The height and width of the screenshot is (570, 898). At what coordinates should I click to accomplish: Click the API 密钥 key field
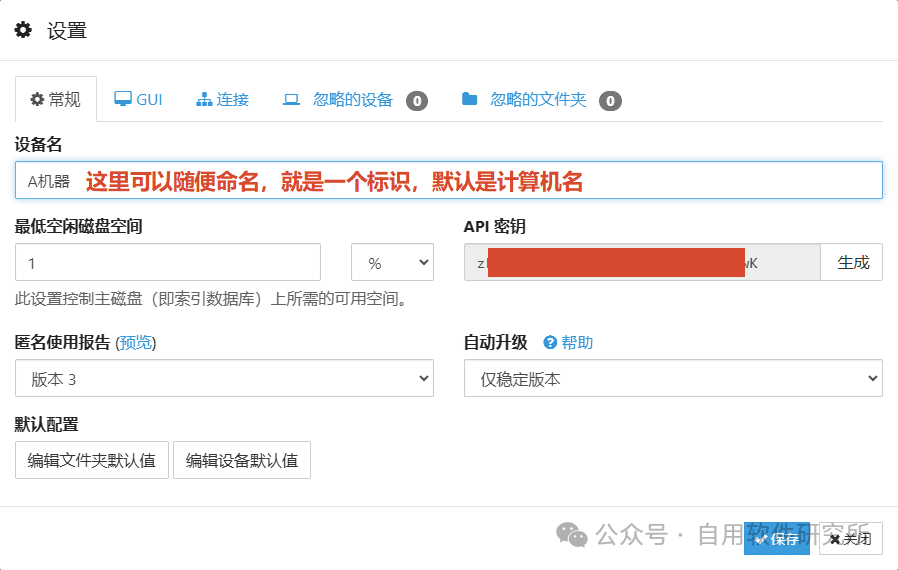pyautogui.click(x=642, y=262)
